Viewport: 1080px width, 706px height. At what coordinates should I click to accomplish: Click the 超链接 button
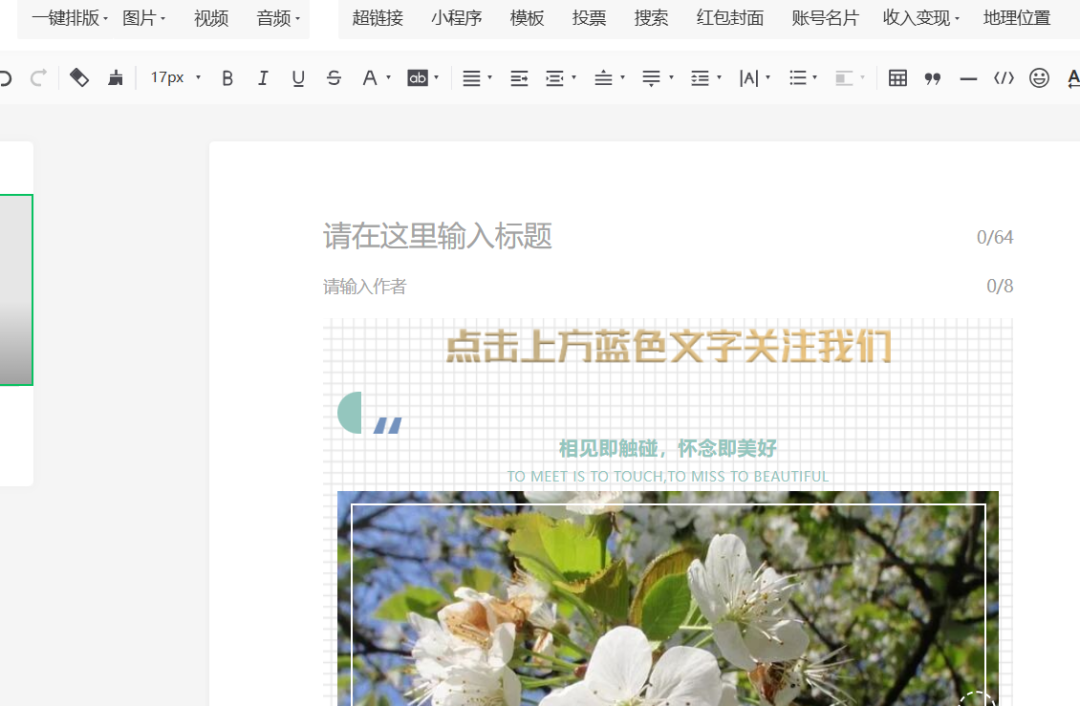coord(377,18)
